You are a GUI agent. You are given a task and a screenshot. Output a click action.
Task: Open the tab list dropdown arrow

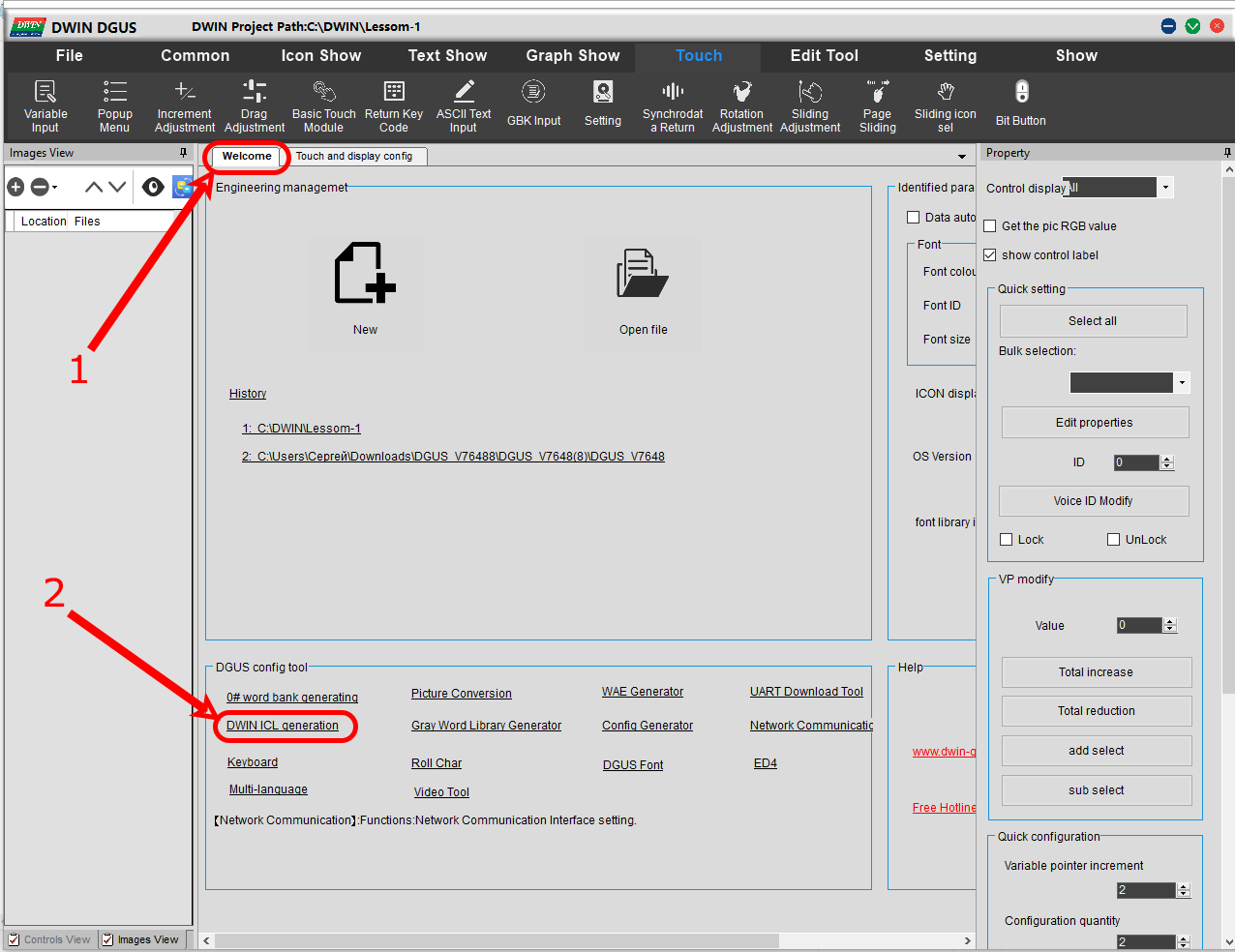(962, 157)
